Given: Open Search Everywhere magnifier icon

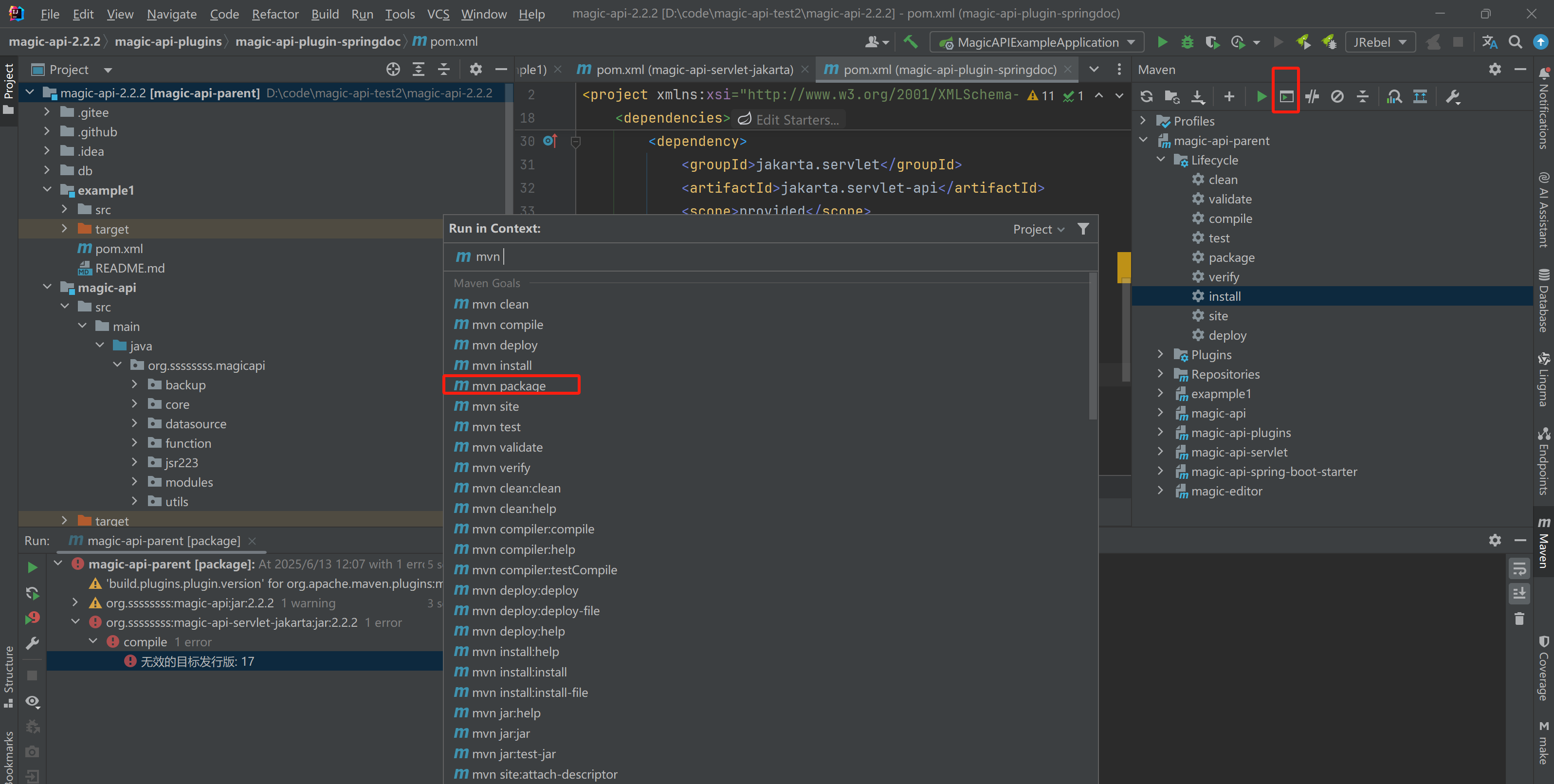Looking at the screenshot, I should (x=1515, y=42).
